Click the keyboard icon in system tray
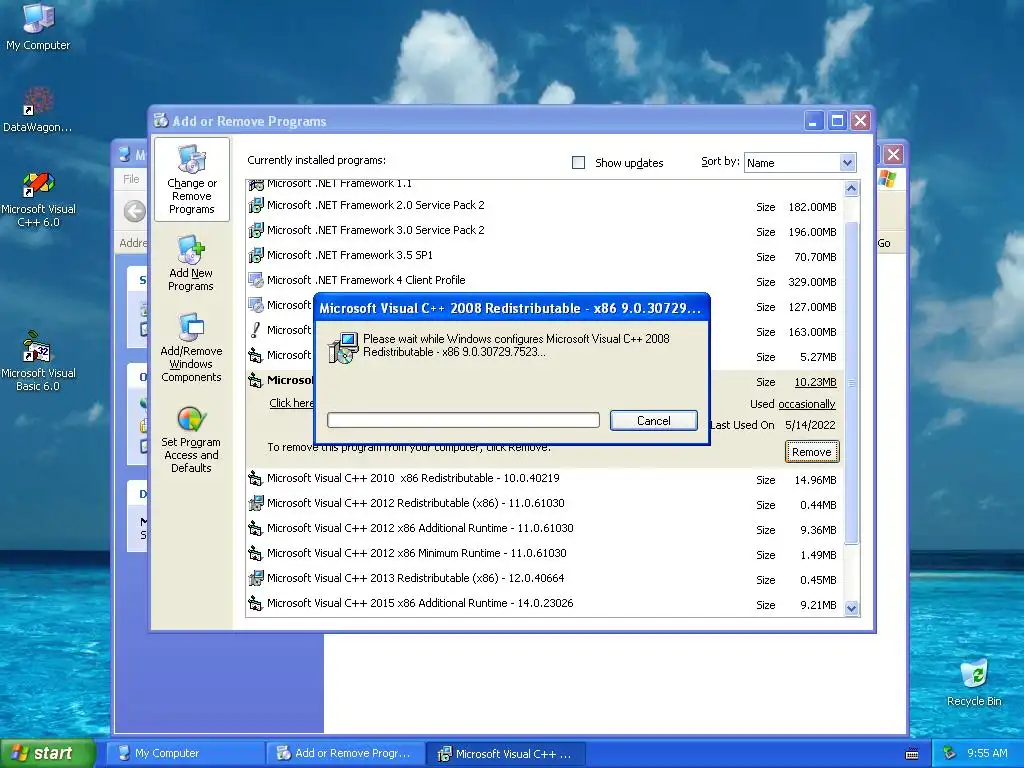This screenshot has height=768, width=1024. click(x=912, y=754)
